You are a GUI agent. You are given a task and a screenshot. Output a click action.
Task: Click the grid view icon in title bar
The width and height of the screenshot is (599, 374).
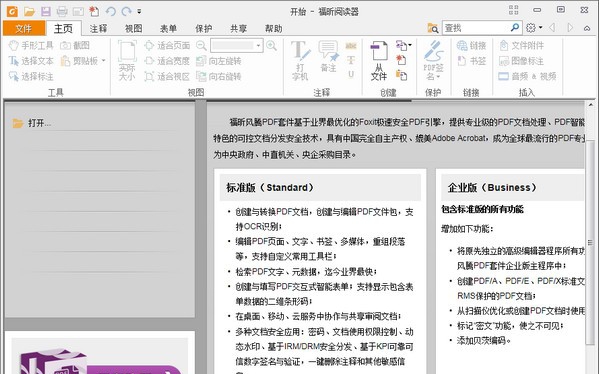(x=514, y=10)
